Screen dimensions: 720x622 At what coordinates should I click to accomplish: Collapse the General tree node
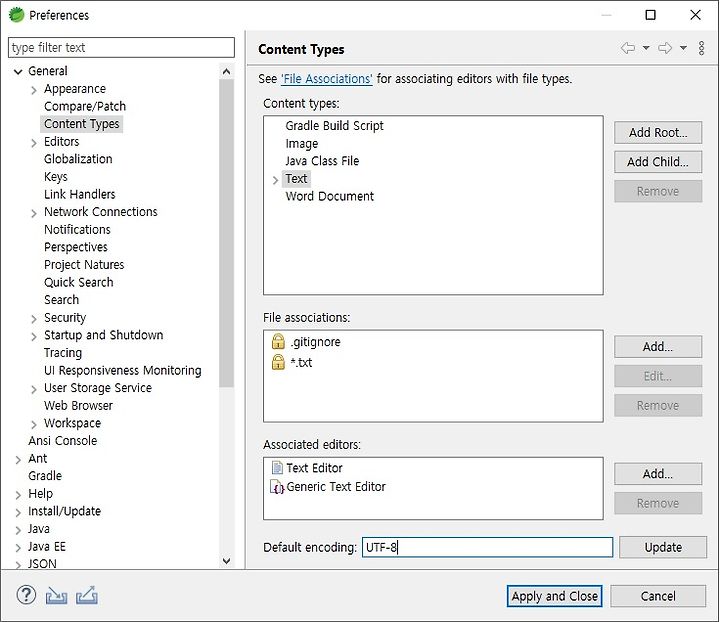point(18,72)
